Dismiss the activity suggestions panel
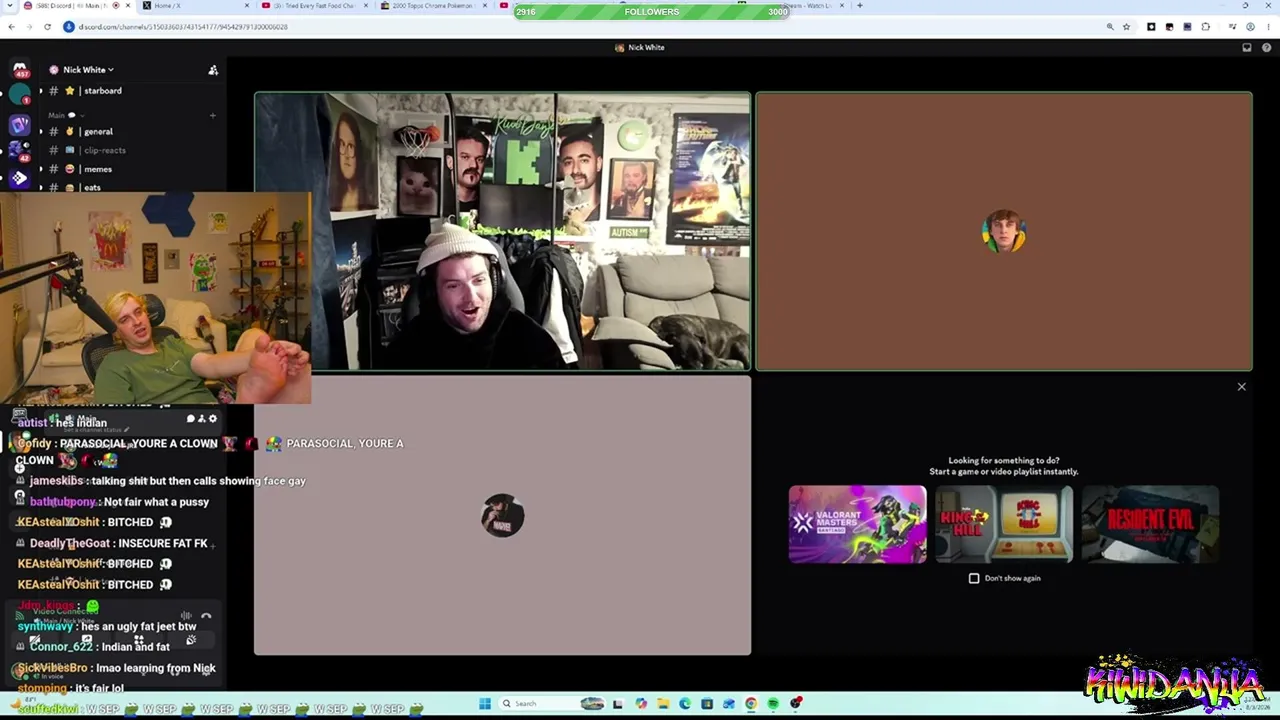 tap(1242, 387)
